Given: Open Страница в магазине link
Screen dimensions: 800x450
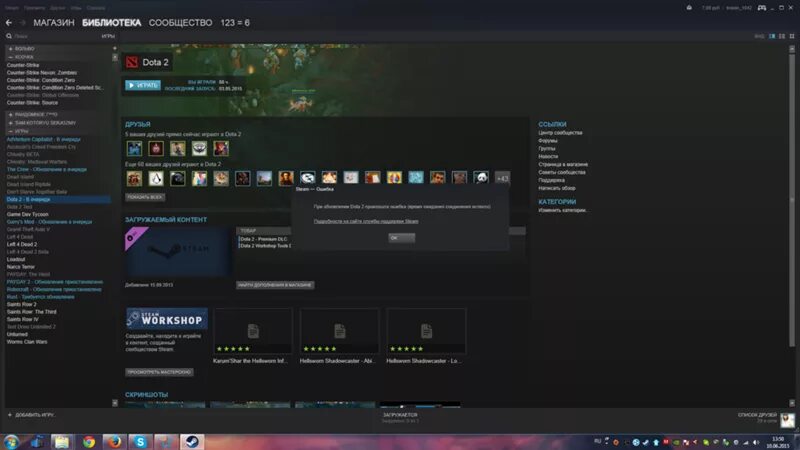Looking at the screenshot, I should pyautogui.click(x=563, y=164).
